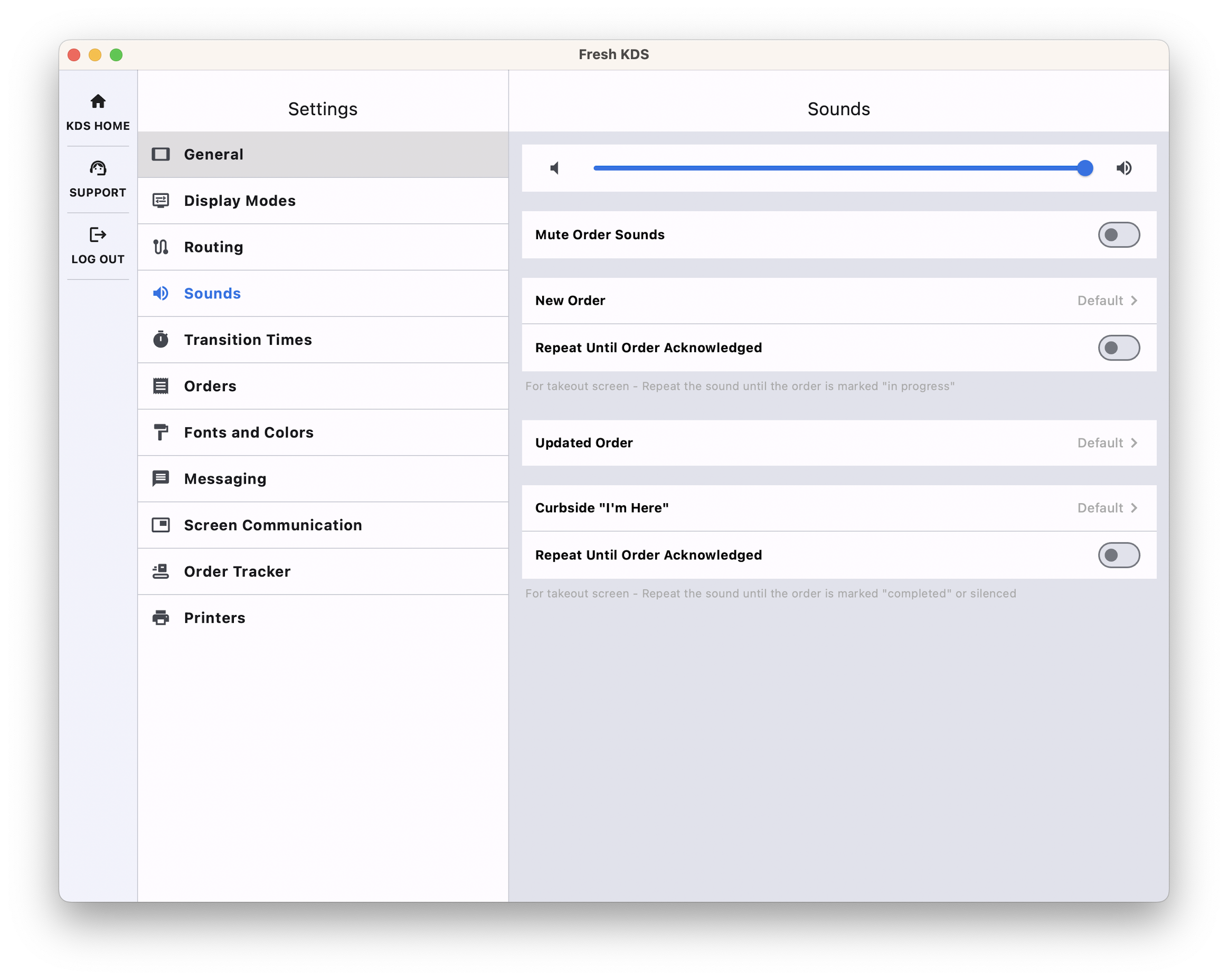Screen dimensions: 1228x980
Task: Click the Routing icon in settings list
Action: (160, 247)
